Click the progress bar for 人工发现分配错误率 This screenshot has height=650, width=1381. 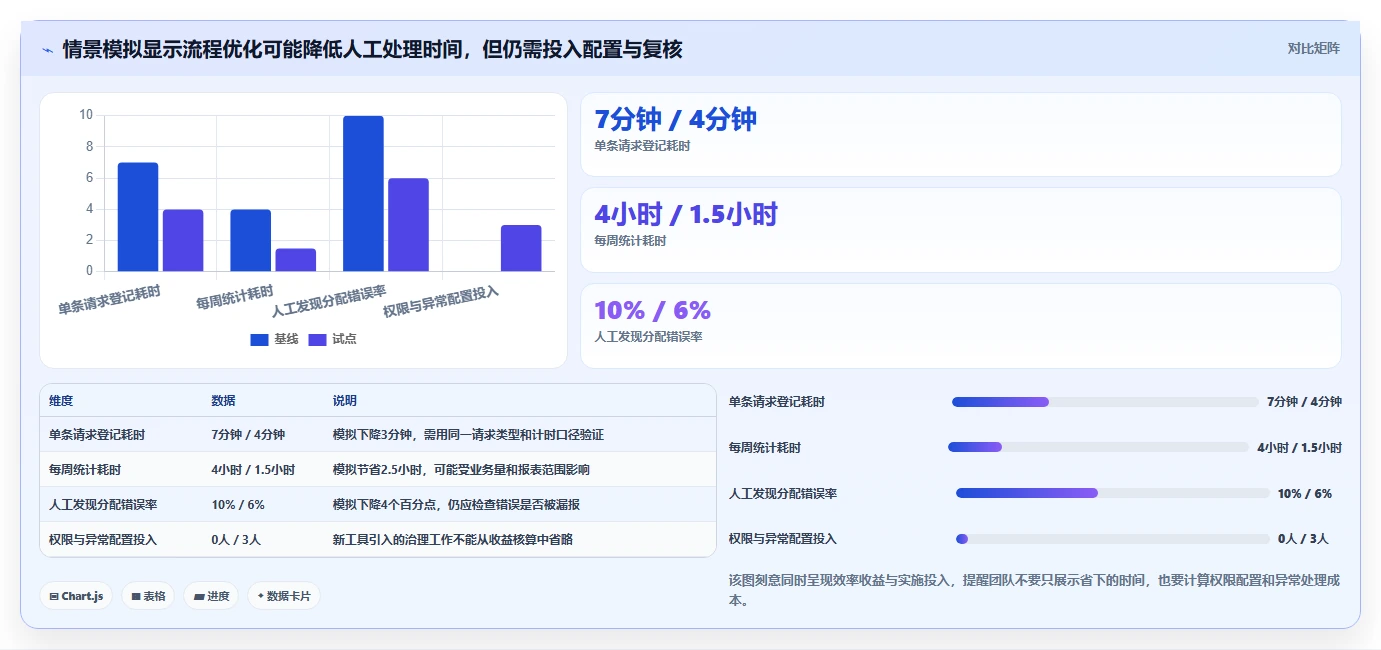[1113, 493]
